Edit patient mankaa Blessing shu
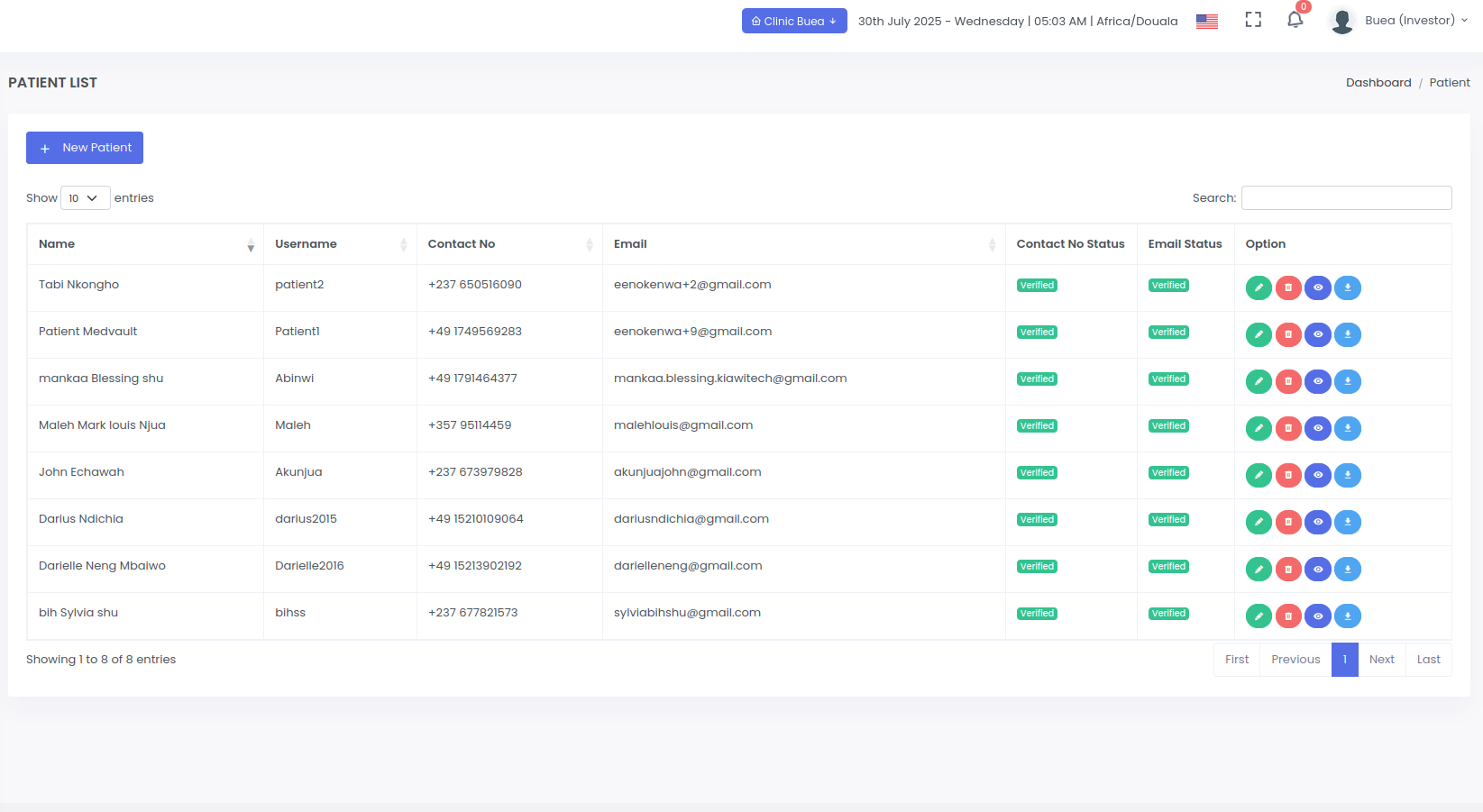The image size is (1483, 812). [x=1259, y=381]
